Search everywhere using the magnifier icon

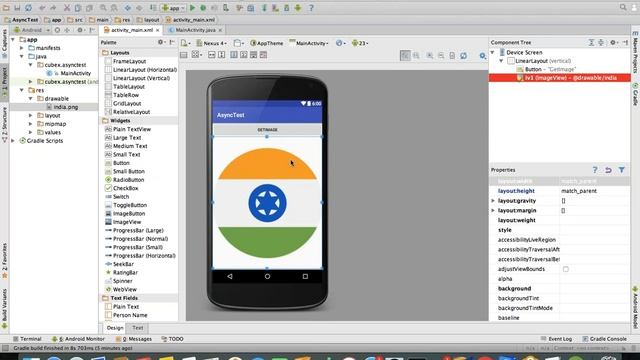(x=623, y=7)
